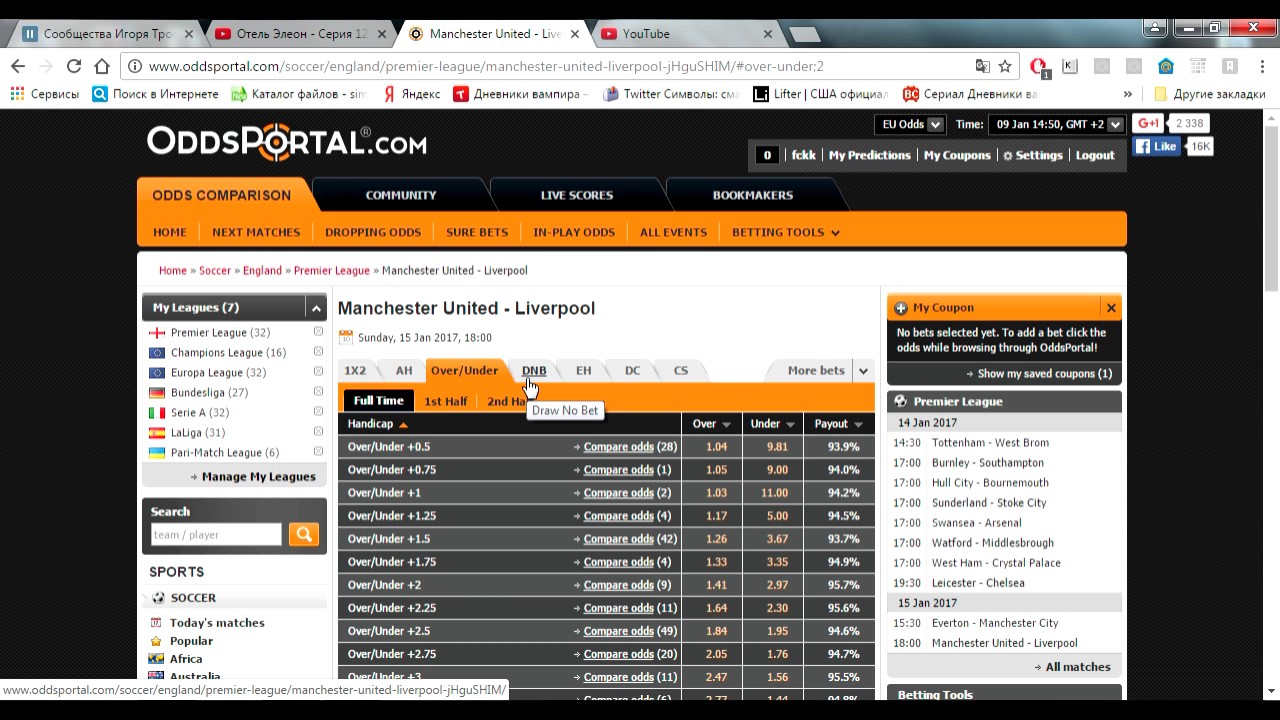Open Manage My Leagues link
Viewport: 1280px width, 720px height.
tap(258, 477)
